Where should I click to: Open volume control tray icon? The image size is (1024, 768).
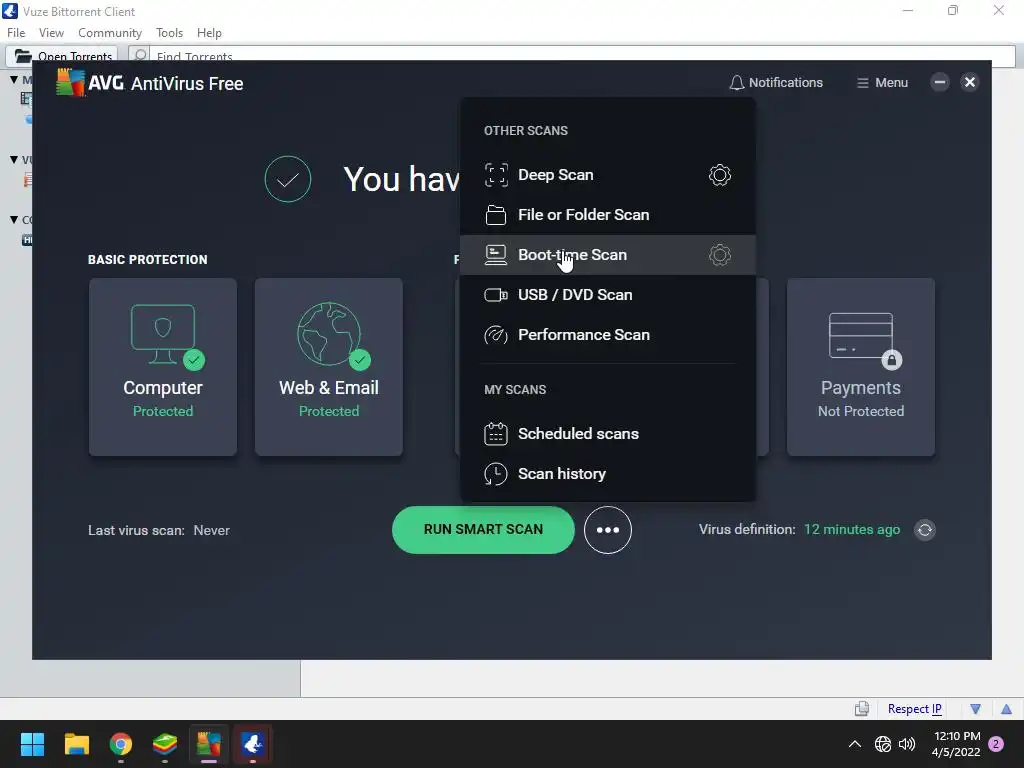(x=906, y=744)
